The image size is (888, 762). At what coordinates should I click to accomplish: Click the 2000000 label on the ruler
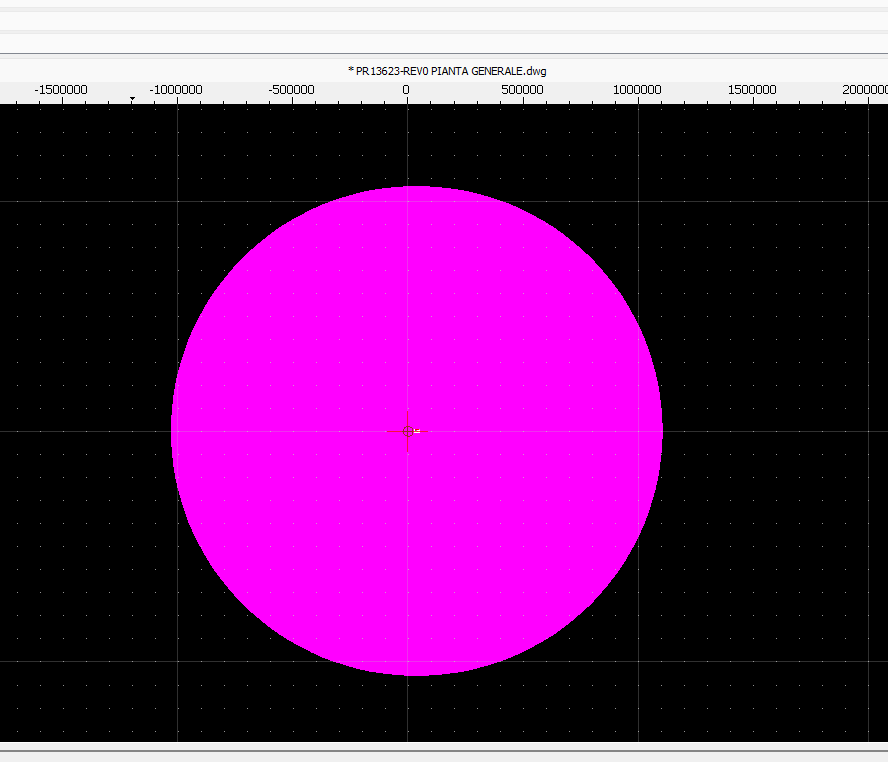[x=864, y=90]
